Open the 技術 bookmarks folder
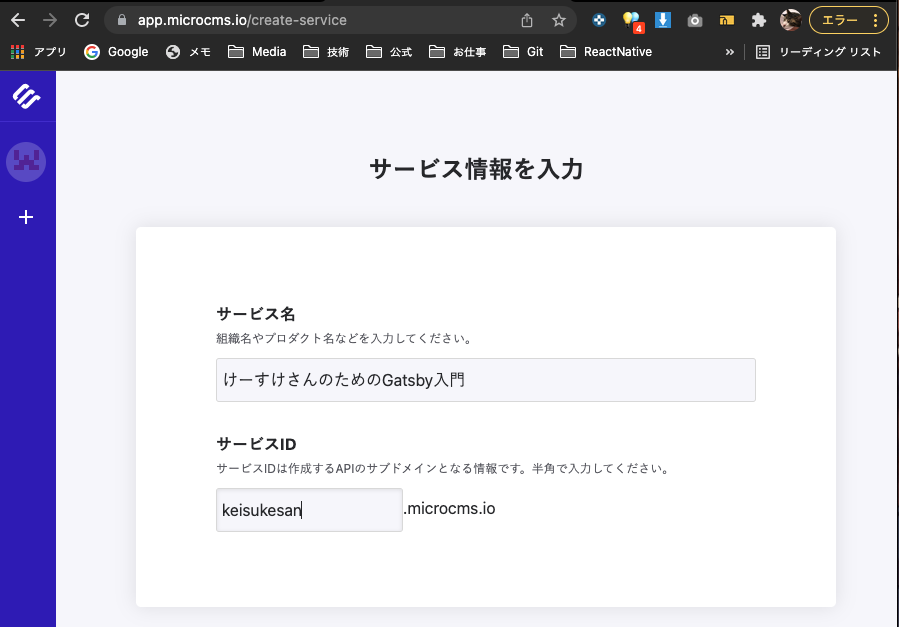This screenshot has height=627, width=899. click(326, 52)
